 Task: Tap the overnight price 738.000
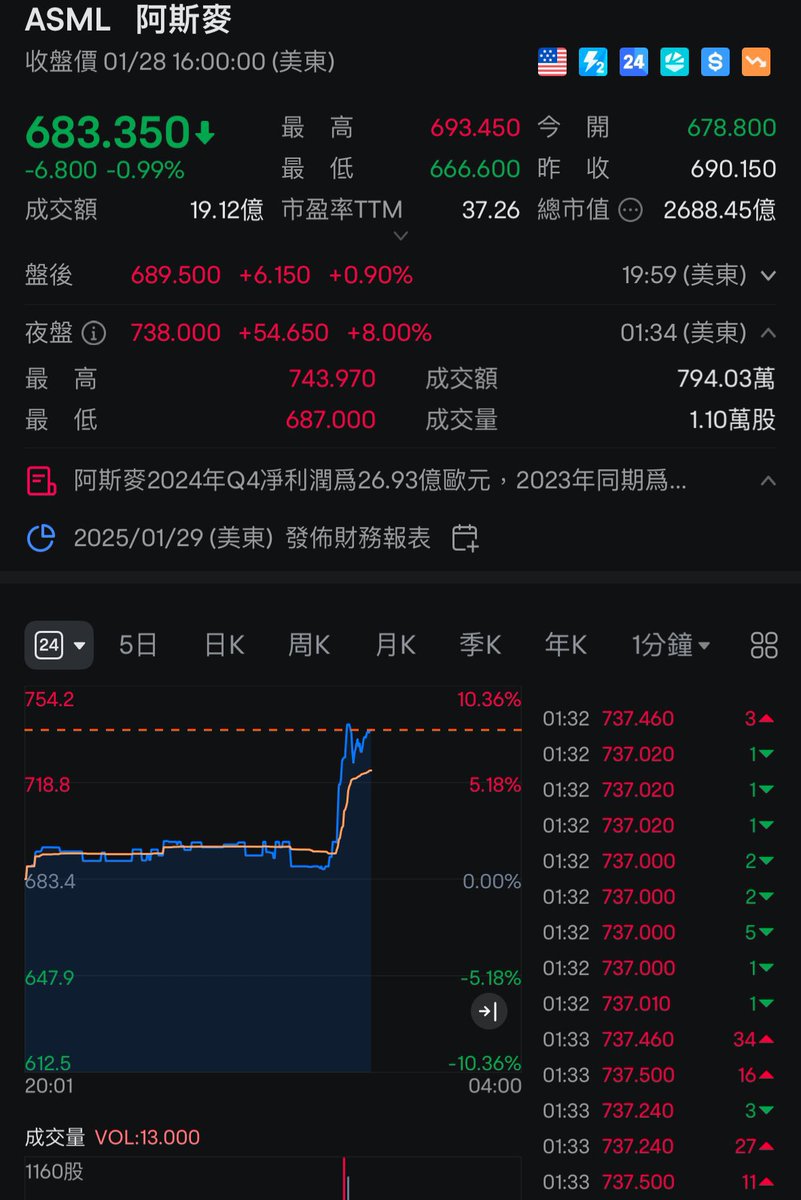tap(176, 332)
